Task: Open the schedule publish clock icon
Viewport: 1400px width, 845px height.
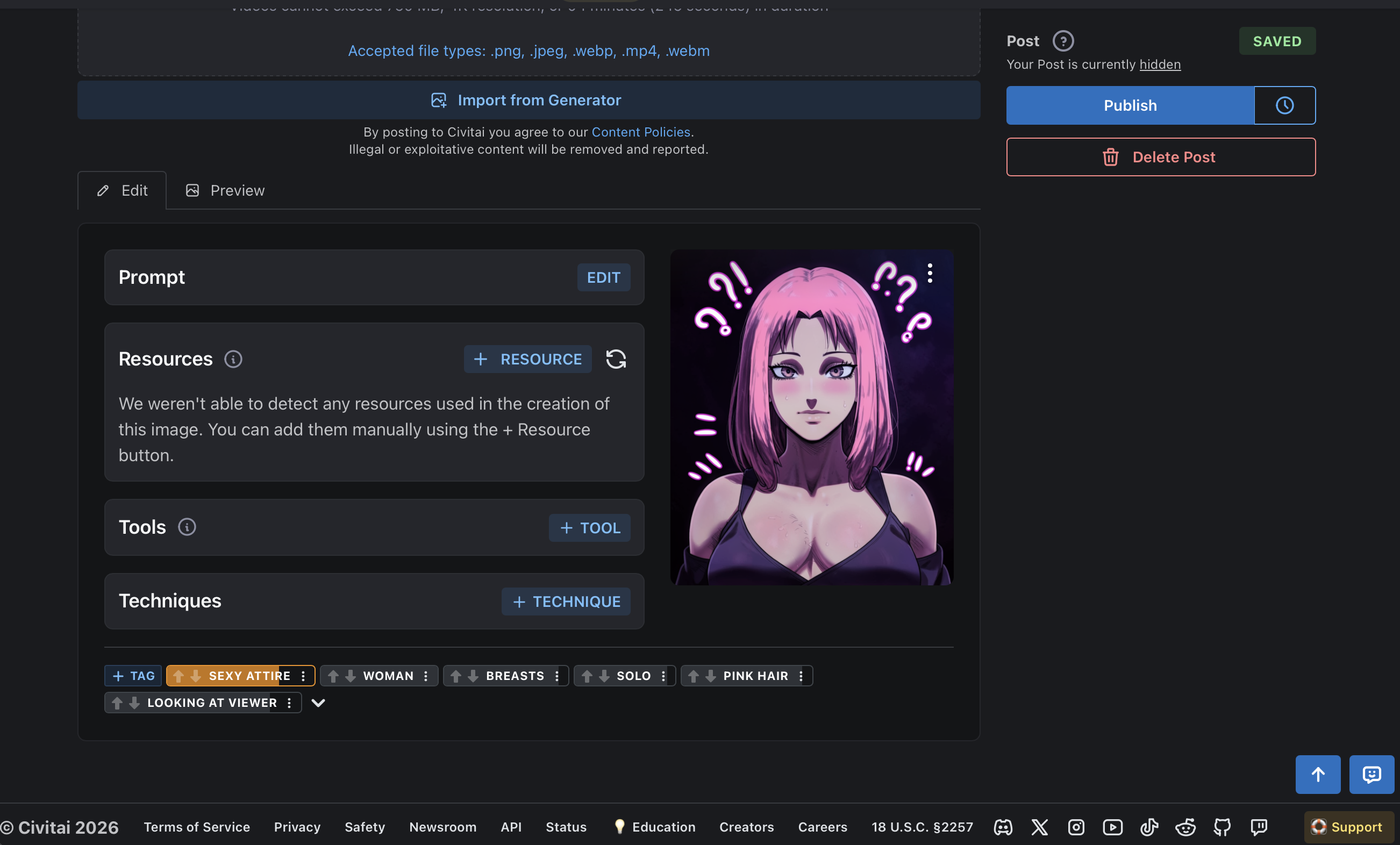Action: pos(1284,105)
